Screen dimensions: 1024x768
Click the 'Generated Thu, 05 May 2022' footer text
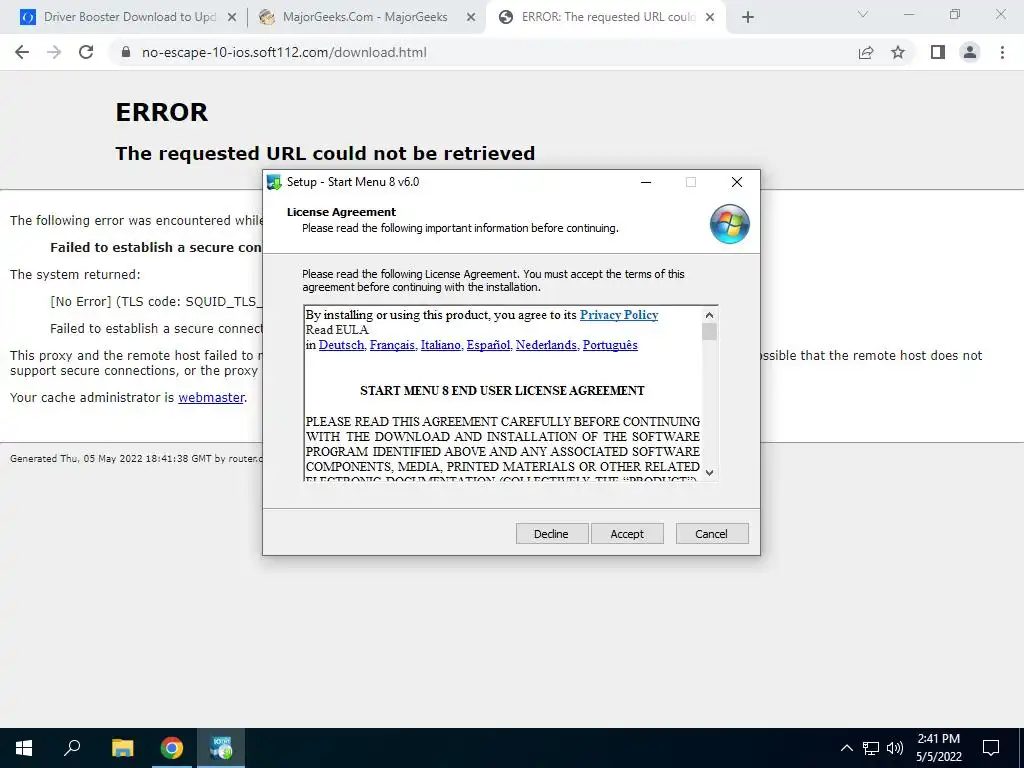(136, 458)
